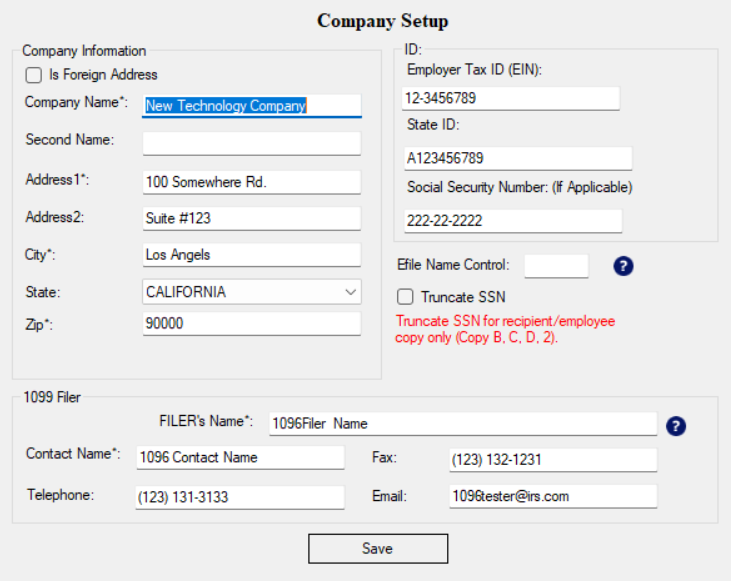The height and width of the screenshot is (581, 731).
Task: Click the City field showing Los Angels
Action: click(x=251, y=255)
